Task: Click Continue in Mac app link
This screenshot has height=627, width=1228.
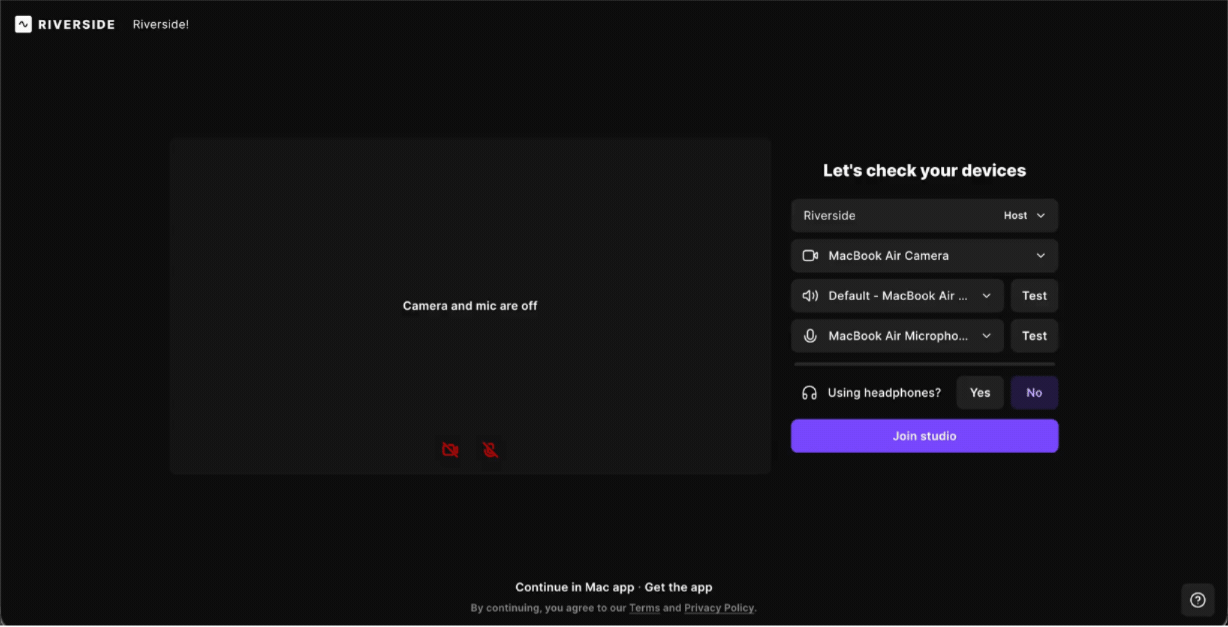Action: pyautogui.click(x=575, y=587)
